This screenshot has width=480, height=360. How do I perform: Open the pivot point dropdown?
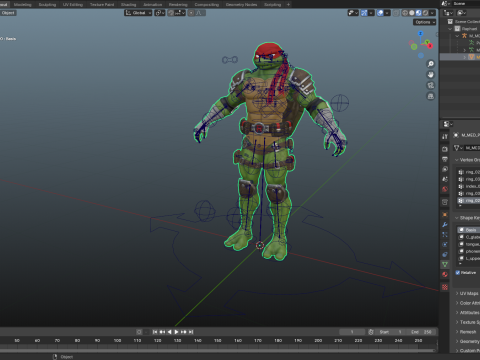pyautogui.click(x=160, y=13)
